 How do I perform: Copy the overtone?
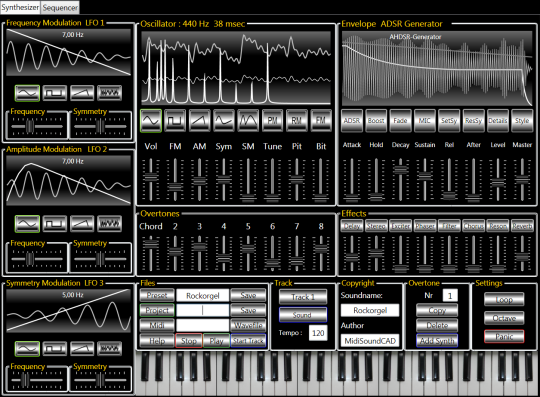point(437,310)
